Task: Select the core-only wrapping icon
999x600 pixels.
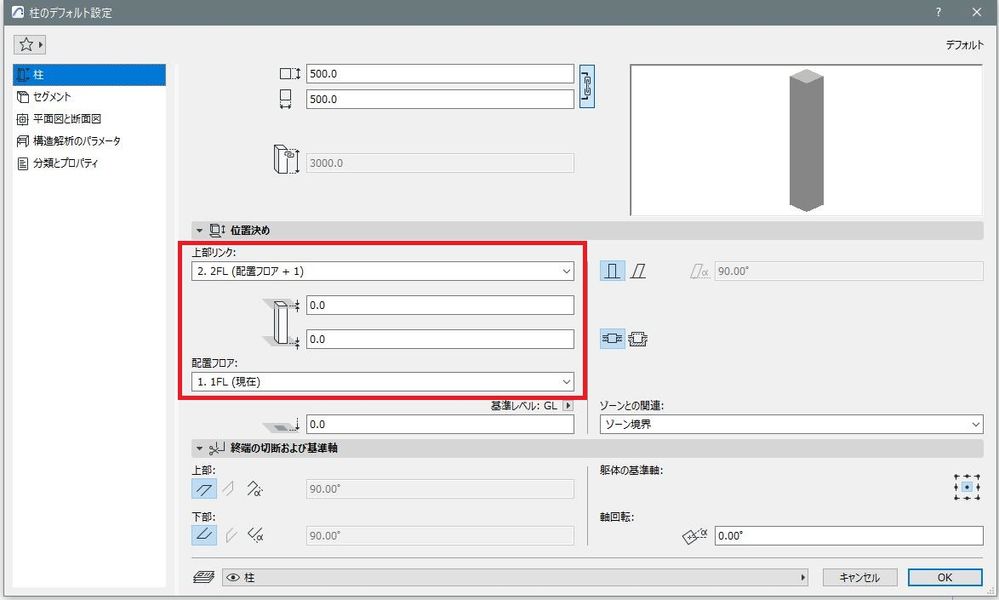Action: (x=612, y=339)
